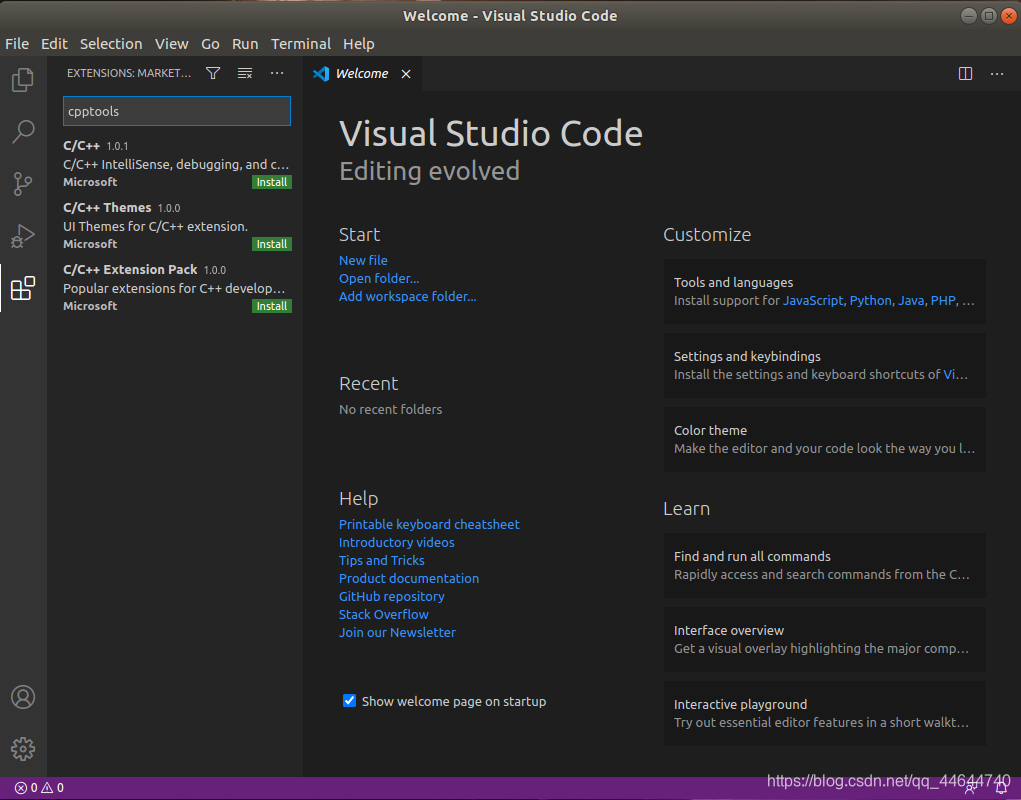Viewport: 1021px width, 800px height.
Task: Open the Run and Debug view icon
Action: point(23,237)
